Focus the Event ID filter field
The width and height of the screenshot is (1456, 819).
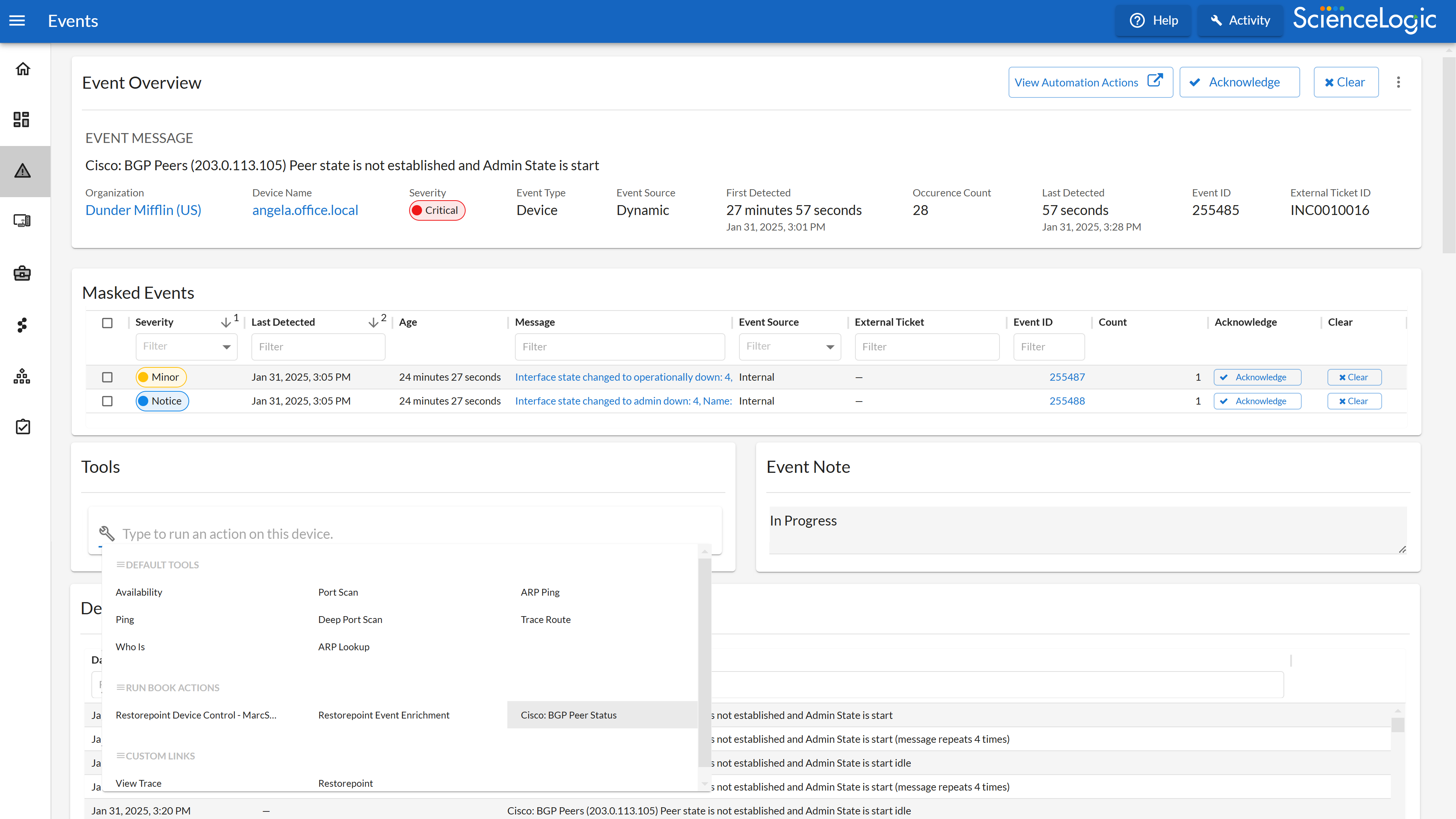click(1049, 347)
